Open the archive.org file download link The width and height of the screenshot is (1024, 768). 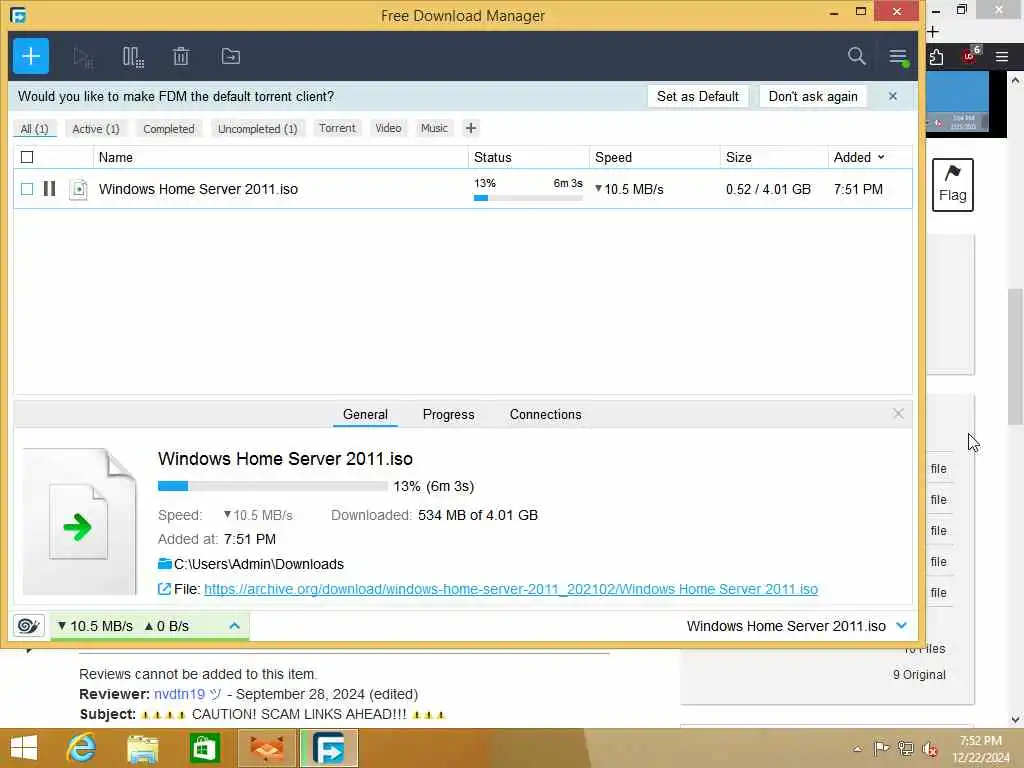[511, 589]
